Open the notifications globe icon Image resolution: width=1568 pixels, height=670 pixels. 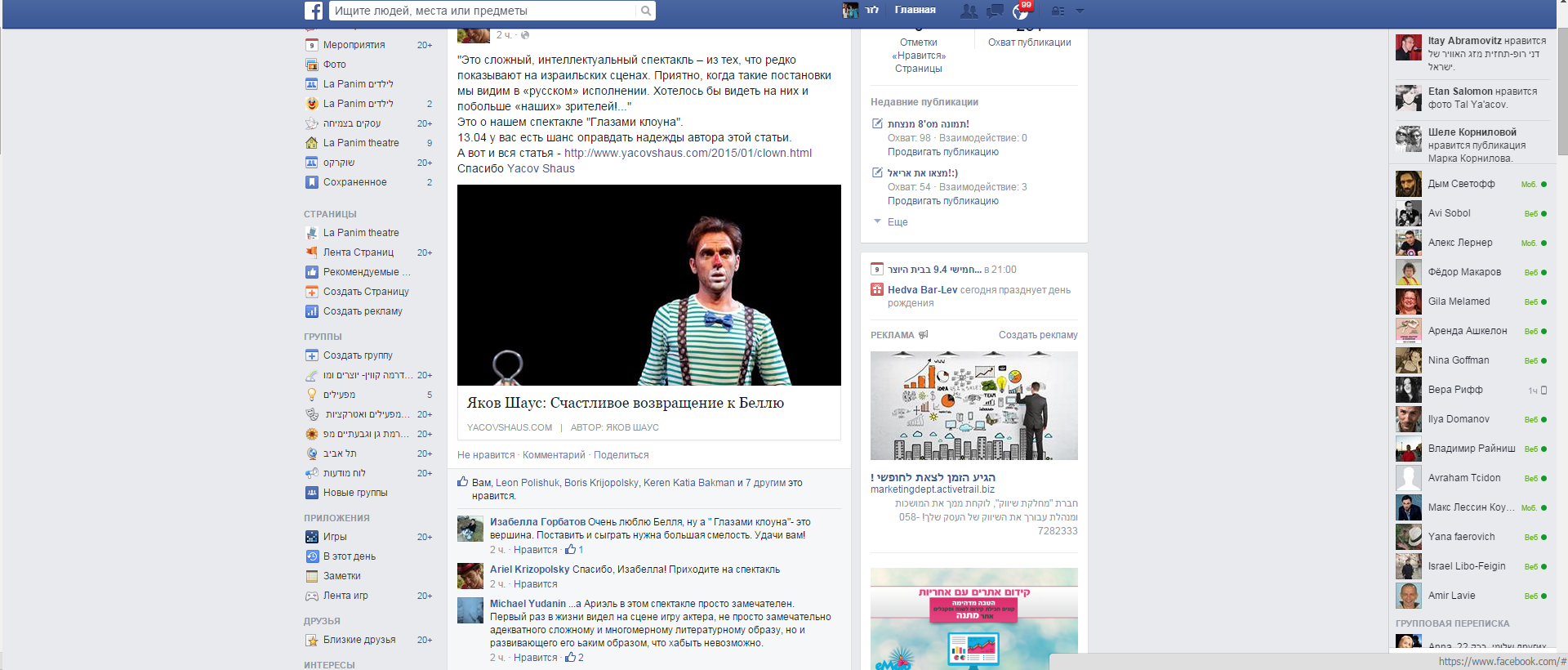[x=1020, y=11]
